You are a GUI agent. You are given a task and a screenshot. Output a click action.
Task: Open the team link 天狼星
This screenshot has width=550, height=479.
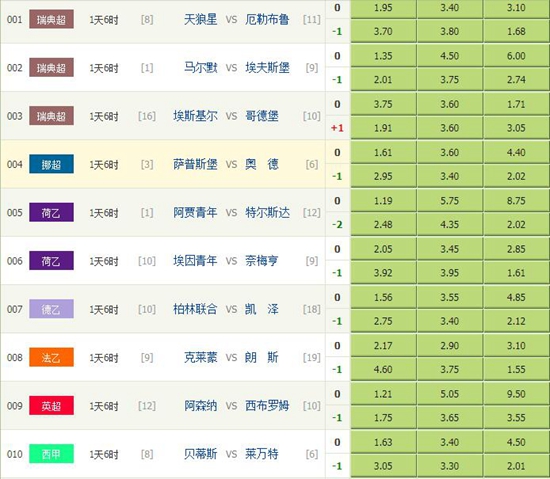[x=201, y=19]
